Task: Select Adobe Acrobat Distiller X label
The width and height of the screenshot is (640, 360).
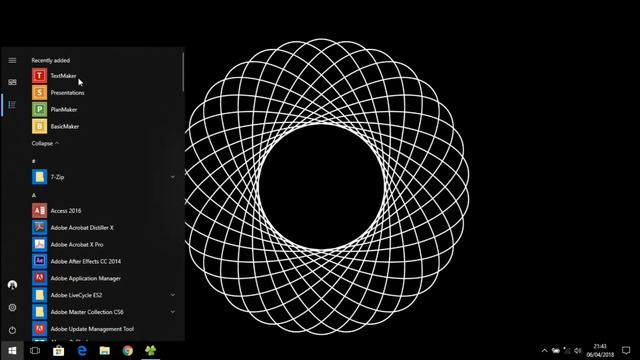Action: [x=82, y=227]
